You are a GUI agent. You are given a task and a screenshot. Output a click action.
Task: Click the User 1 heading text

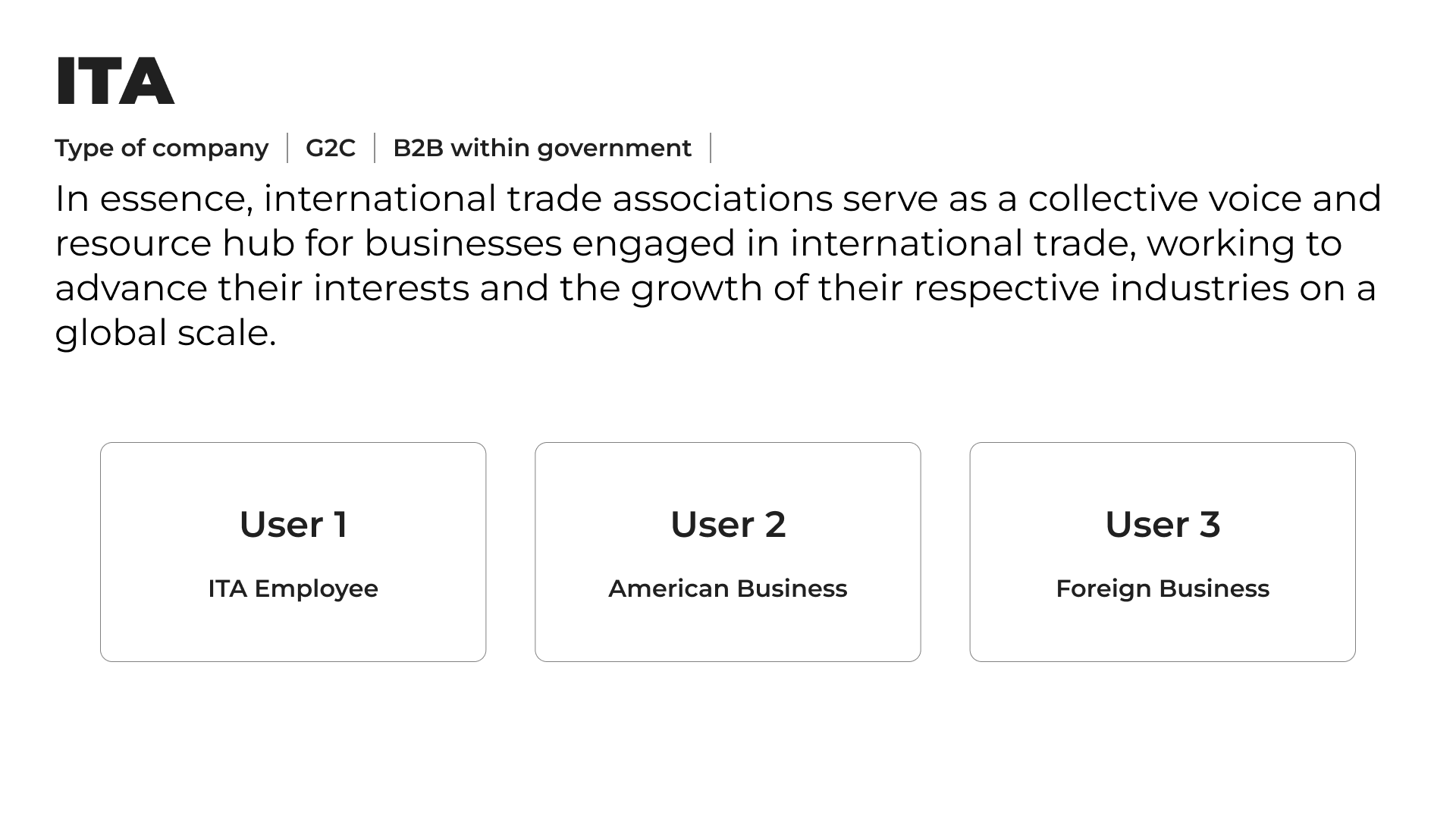[x=293, y=524]
